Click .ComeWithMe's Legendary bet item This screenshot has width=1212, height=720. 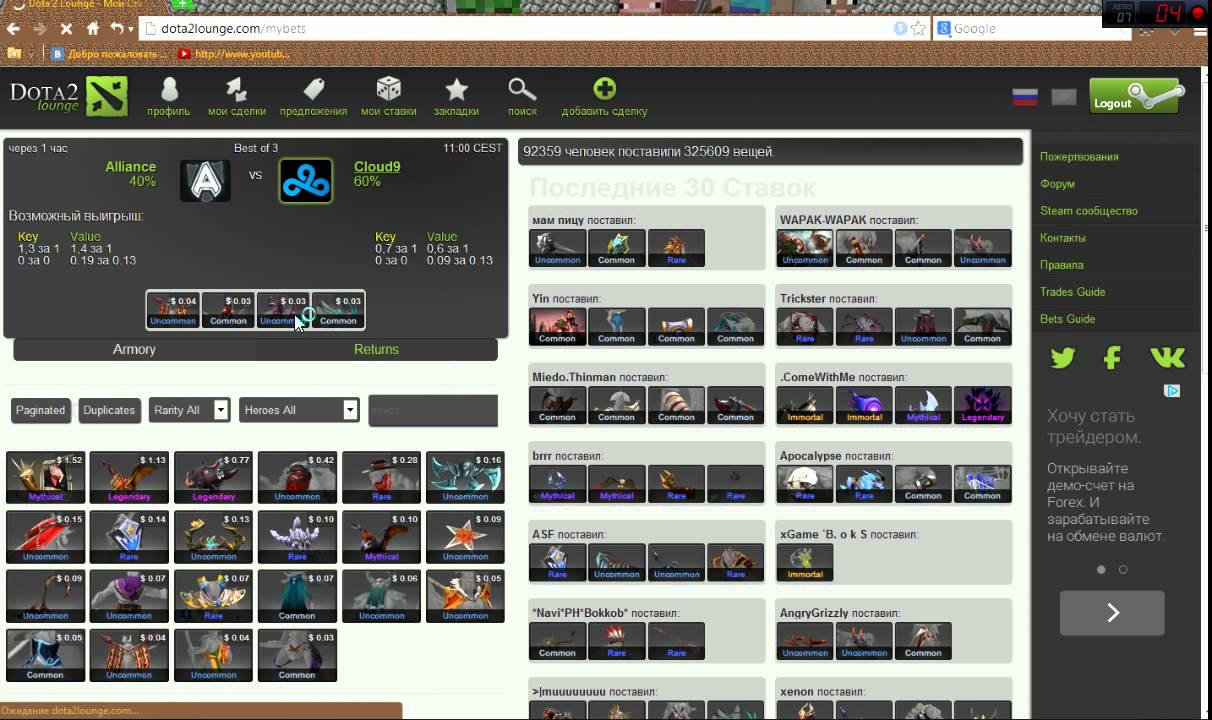point(982,405)
